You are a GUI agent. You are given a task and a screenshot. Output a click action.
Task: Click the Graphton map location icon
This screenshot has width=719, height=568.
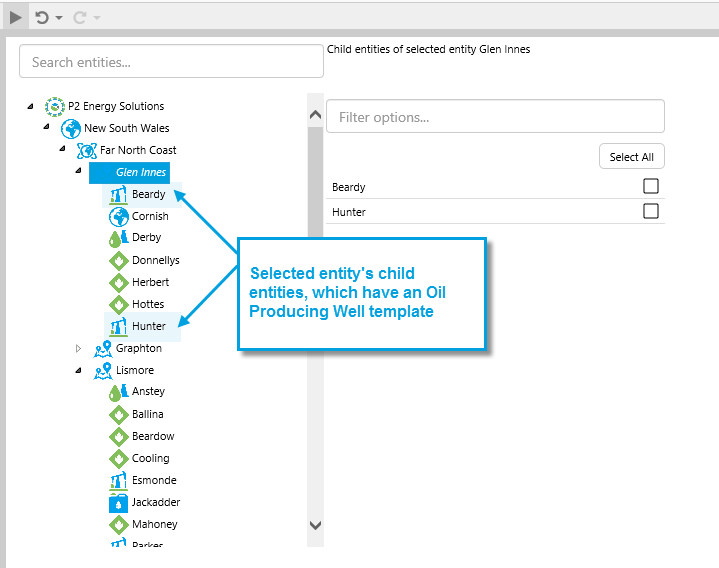tap(103, 349)
